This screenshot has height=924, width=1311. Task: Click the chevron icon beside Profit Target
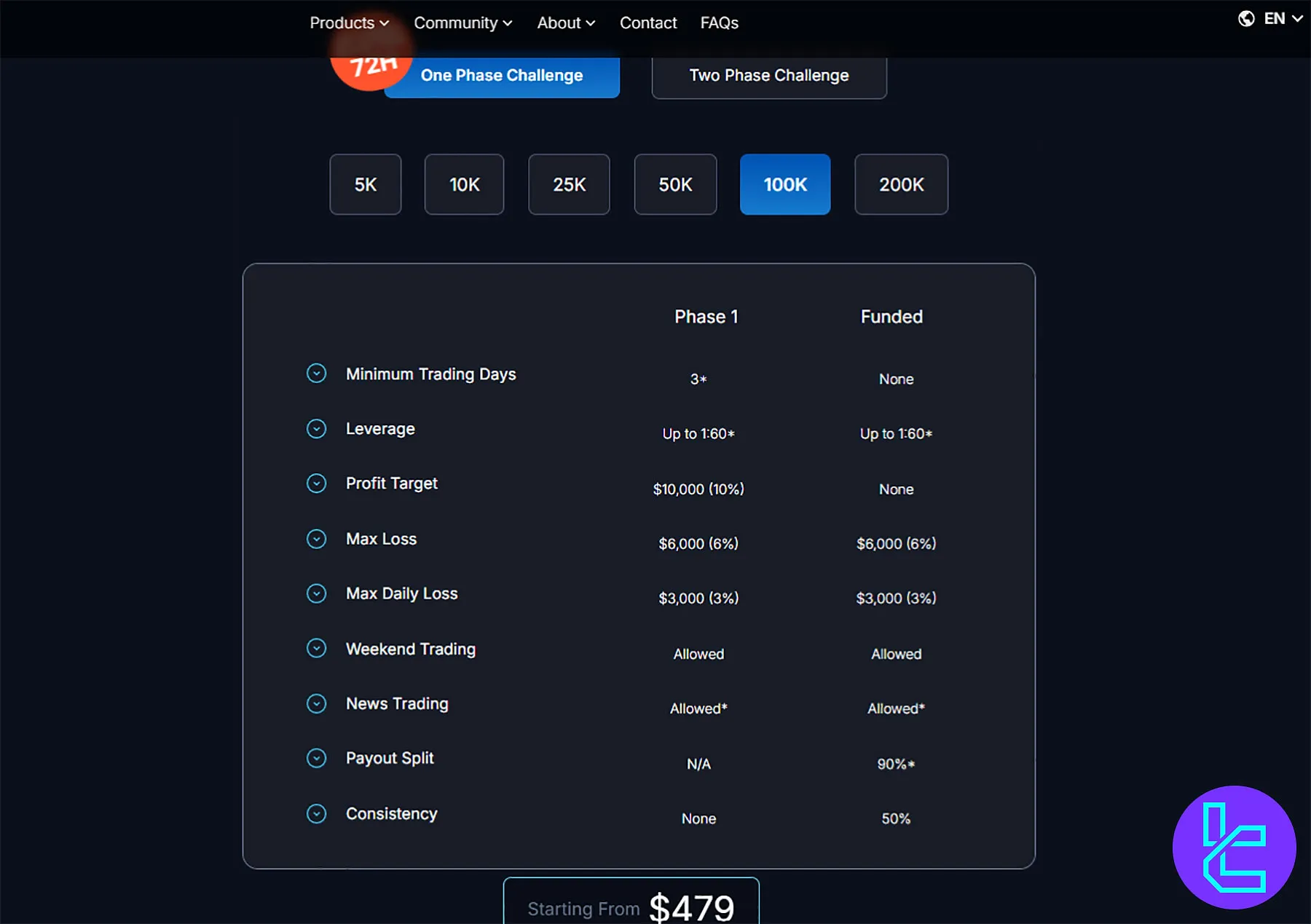(x=317, y=483)
